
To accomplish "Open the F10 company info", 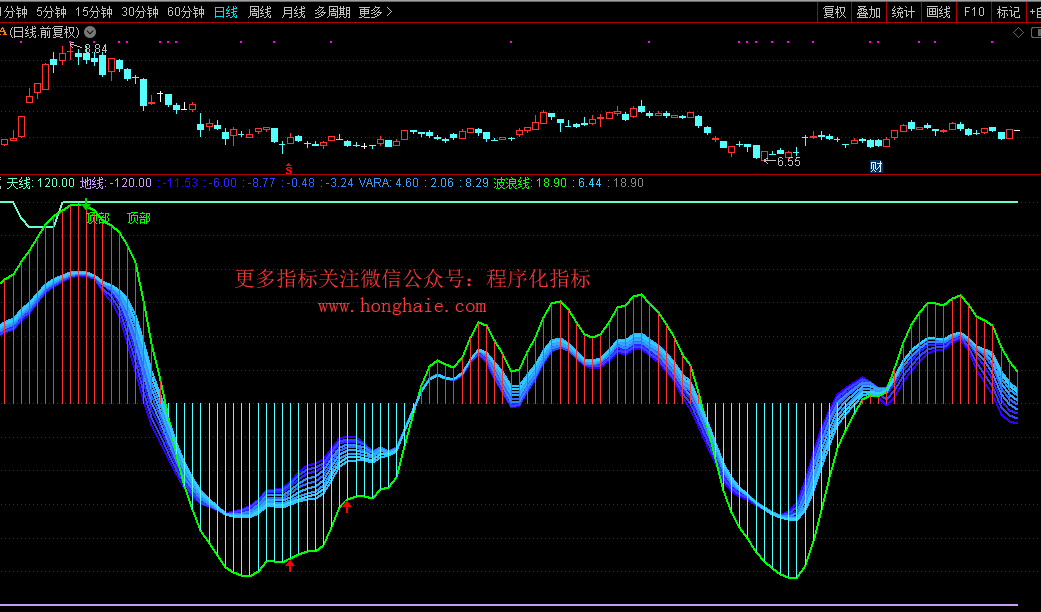I will pos(973,12).
